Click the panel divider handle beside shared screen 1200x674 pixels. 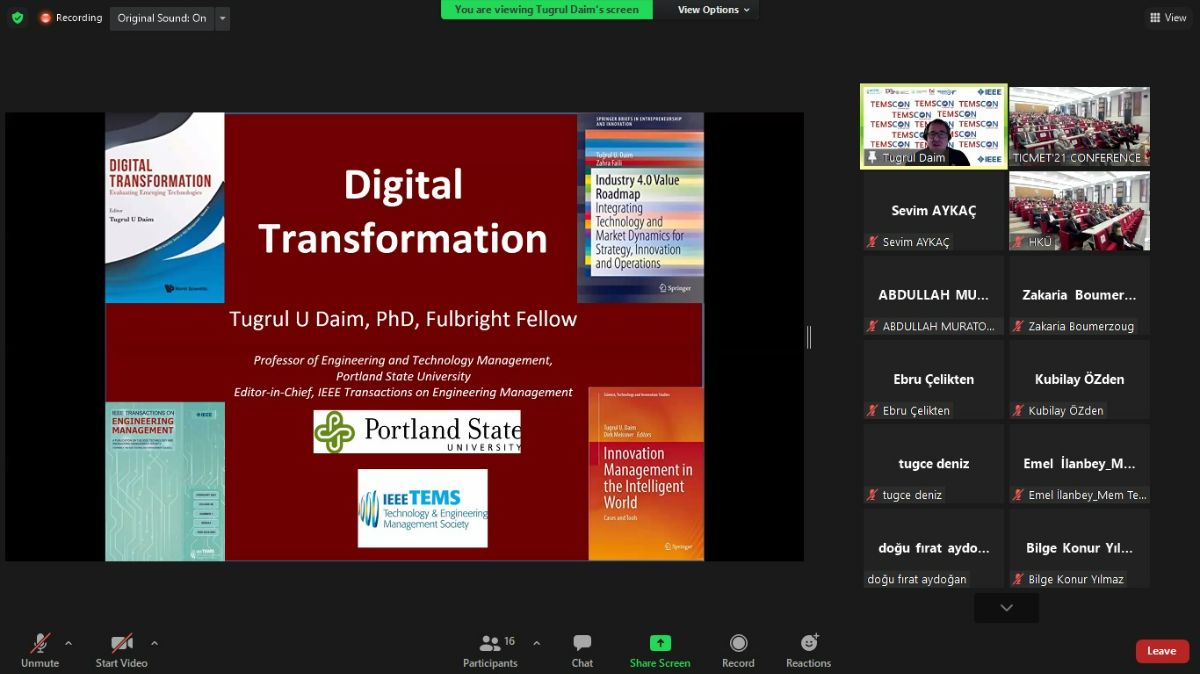[x=809, y=337]
